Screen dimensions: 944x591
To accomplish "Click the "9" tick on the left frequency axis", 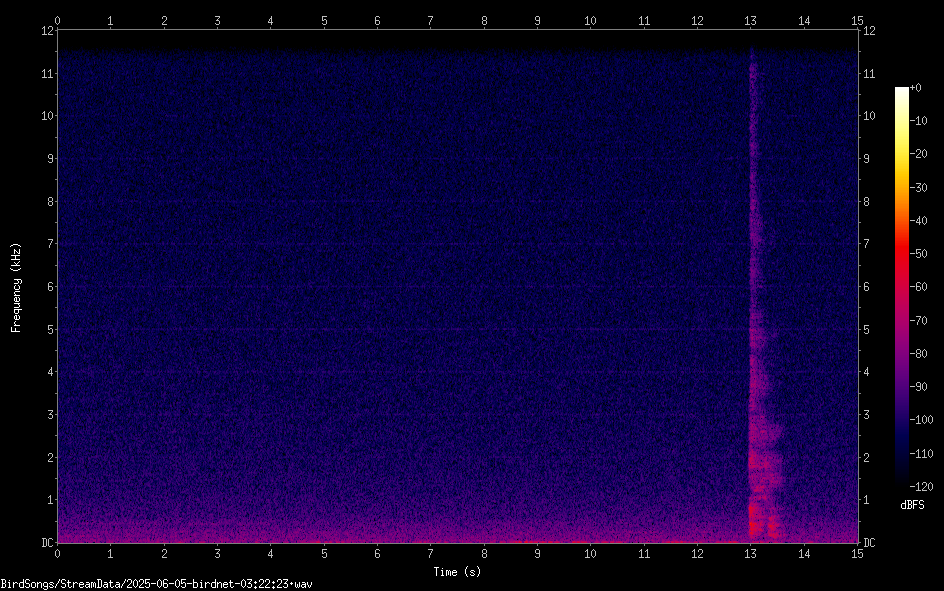I will pos(50,159).
